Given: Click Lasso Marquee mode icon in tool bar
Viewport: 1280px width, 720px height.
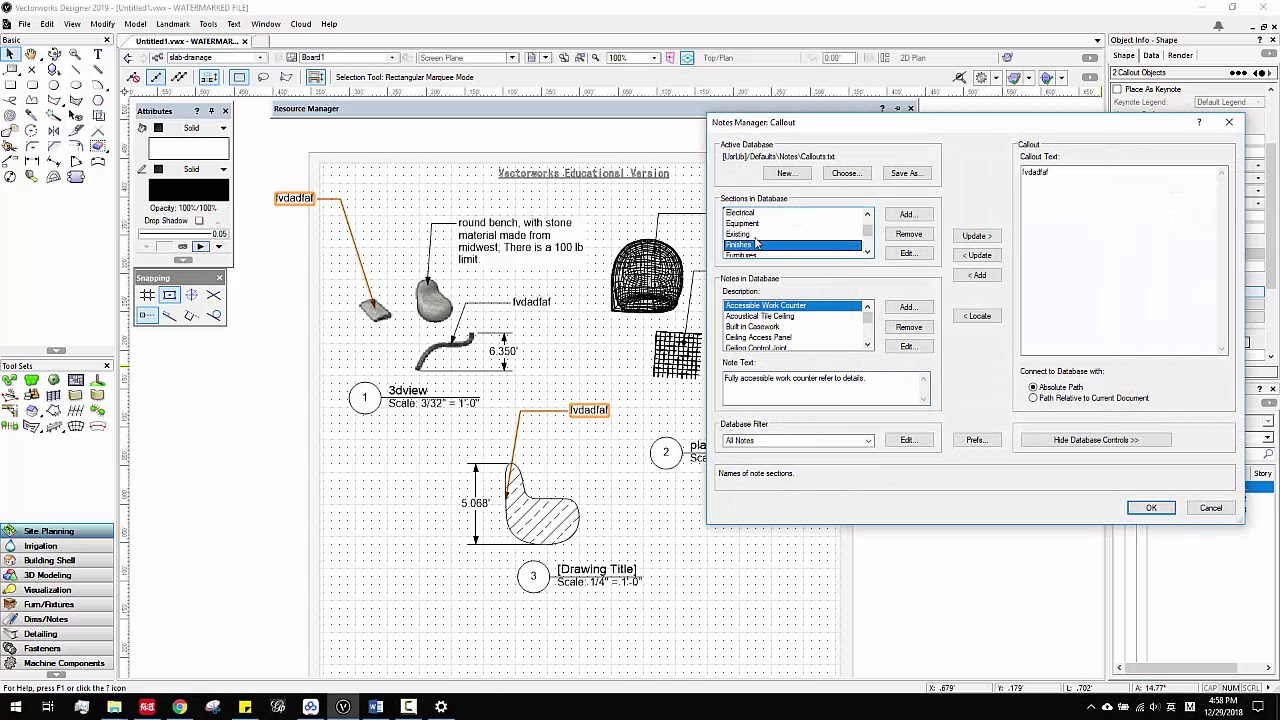Looking at the screenshot, I should (263, 77).
